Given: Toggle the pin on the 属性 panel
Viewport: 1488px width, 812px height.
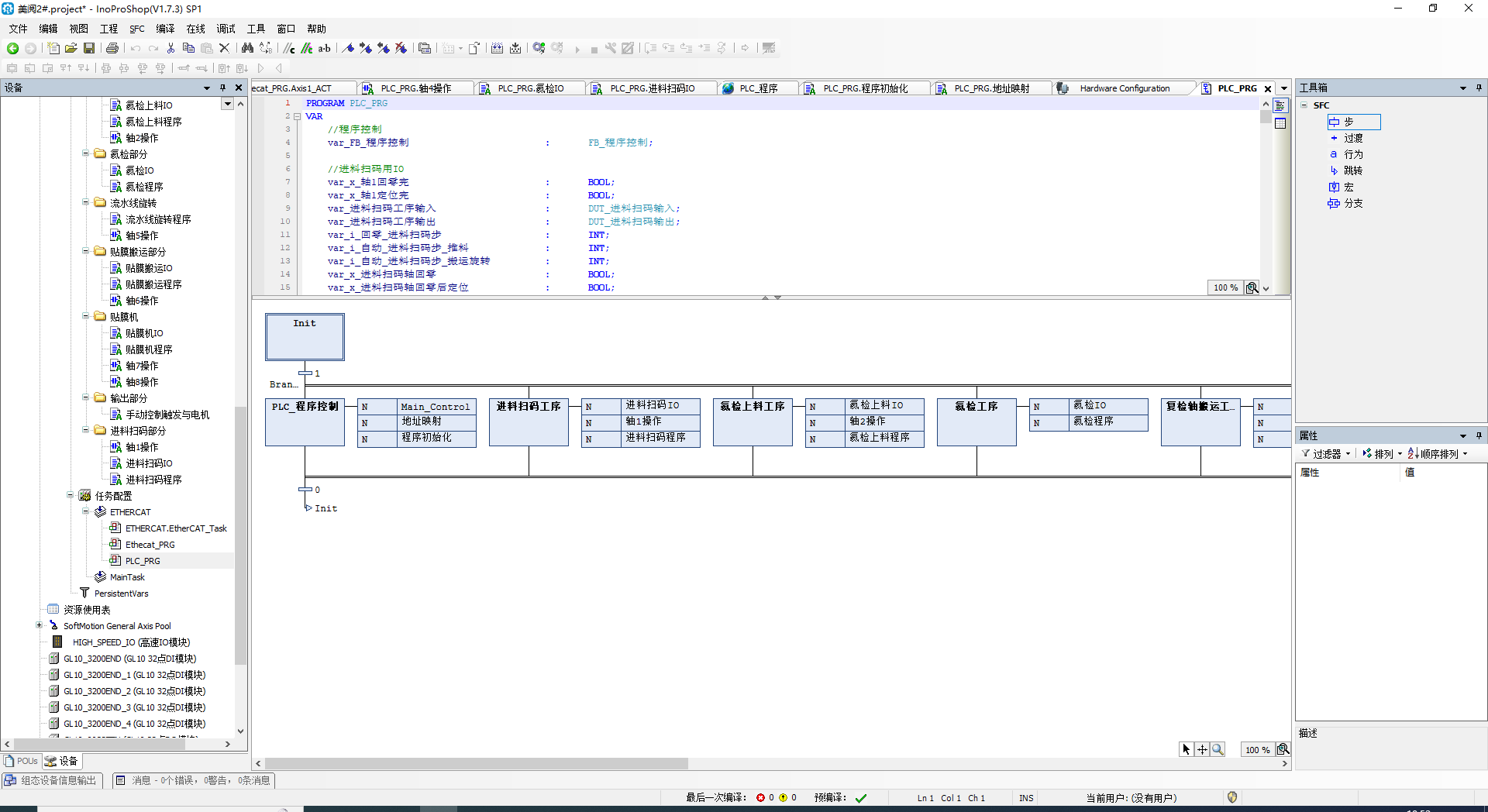Looking at the screenshot, I should [1479, 435].
